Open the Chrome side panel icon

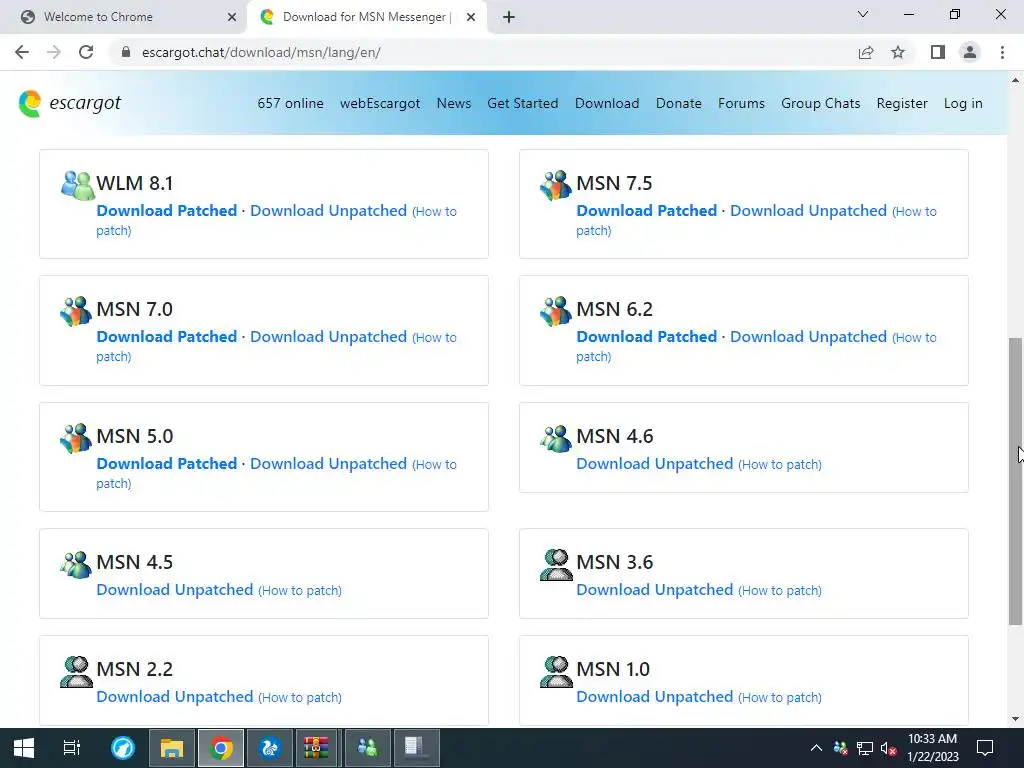point(938,52)
